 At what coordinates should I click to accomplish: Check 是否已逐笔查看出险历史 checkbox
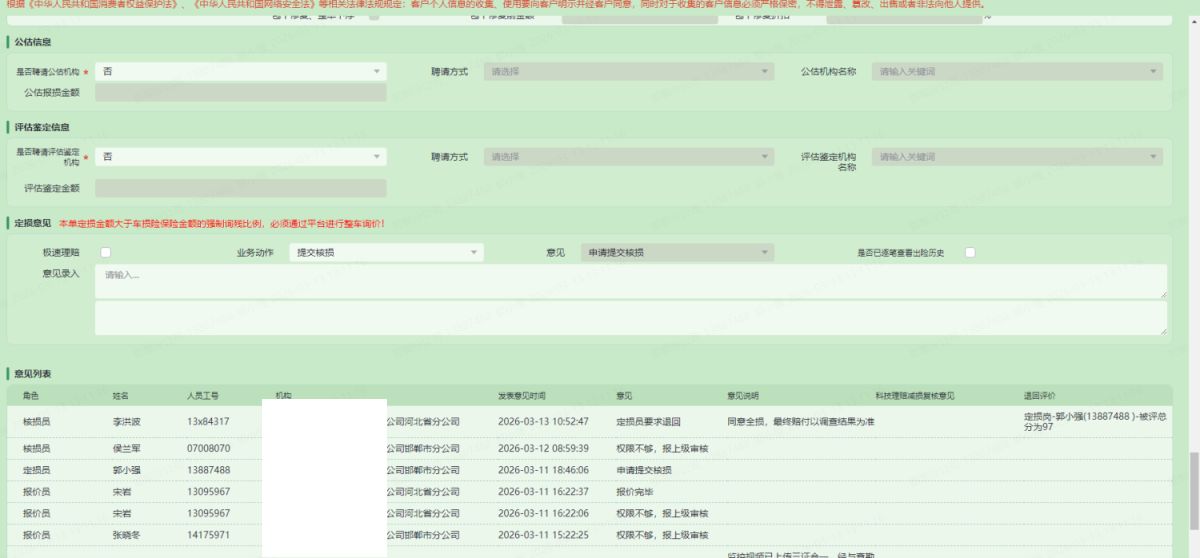[970, 253]
